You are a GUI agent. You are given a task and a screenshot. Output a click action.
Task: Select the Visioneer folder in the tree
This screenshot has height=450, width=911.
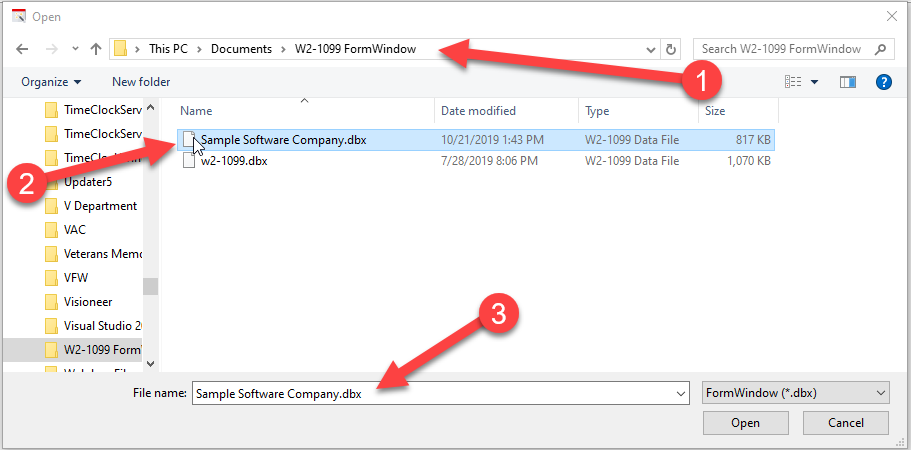pos(86,302)
